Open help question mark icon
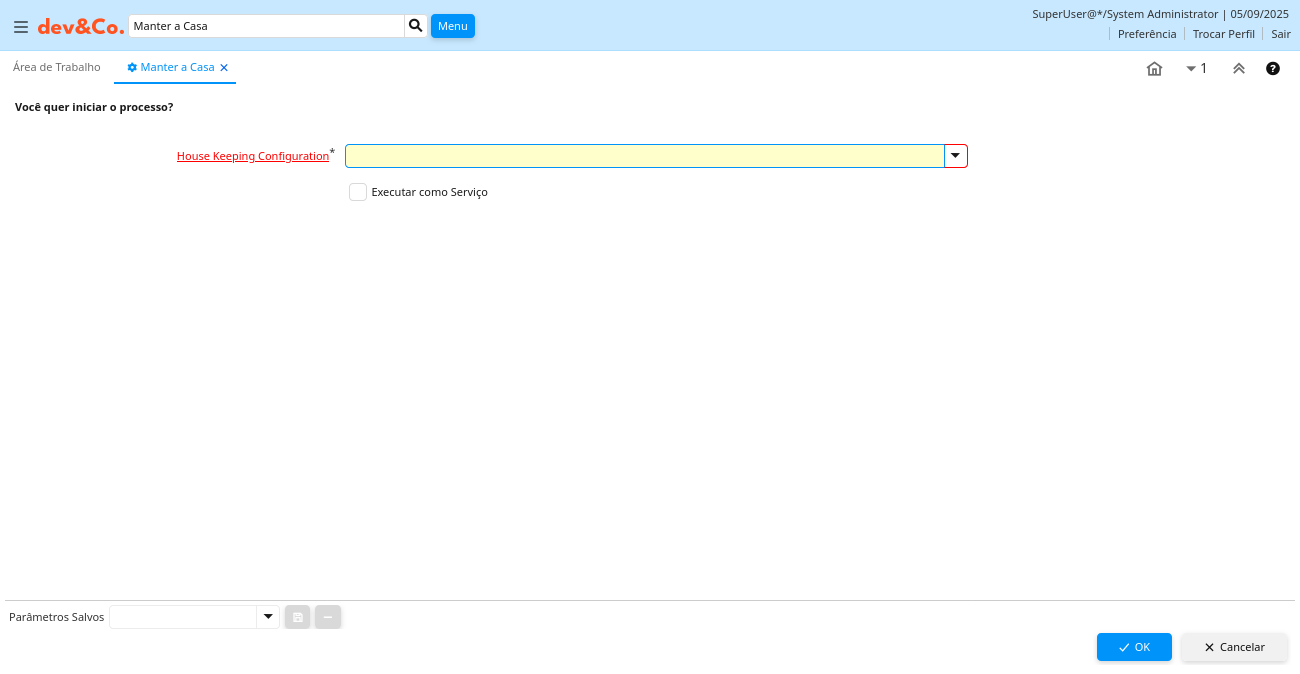 (1273, 69)
